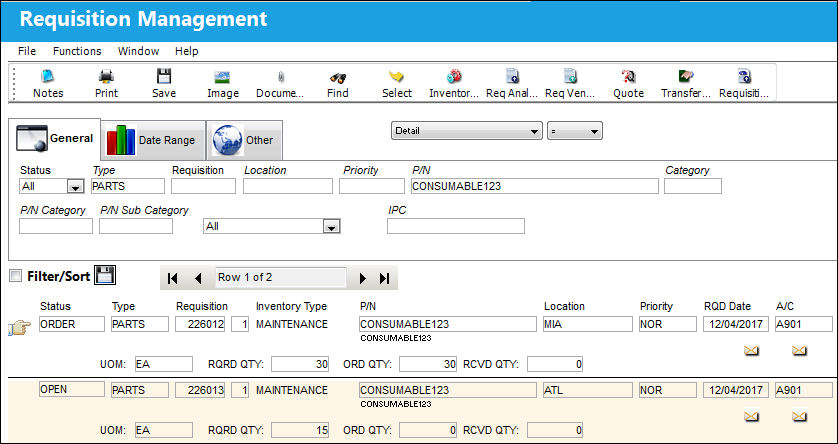Open the Detail dropdown
The width and height of the screenshot is (838, 444).
467,131
